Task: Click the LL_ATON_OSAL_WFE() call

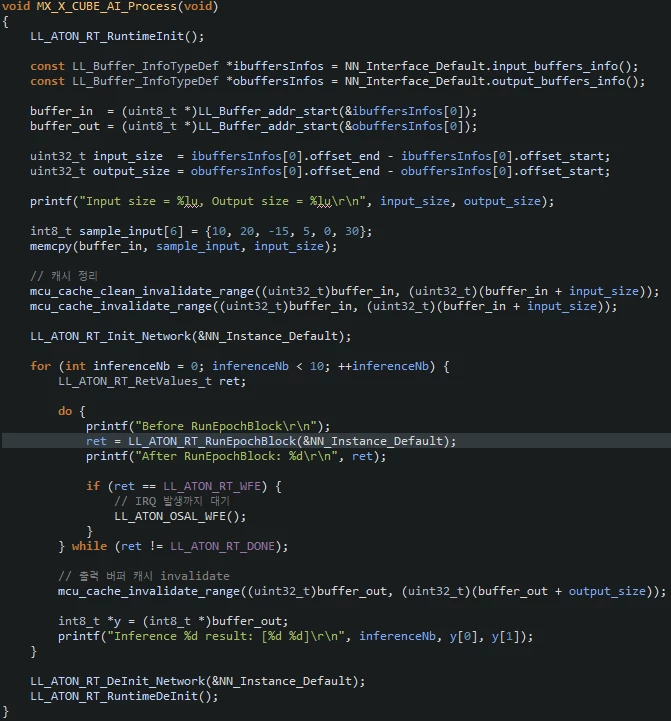Action: [180, 516]
